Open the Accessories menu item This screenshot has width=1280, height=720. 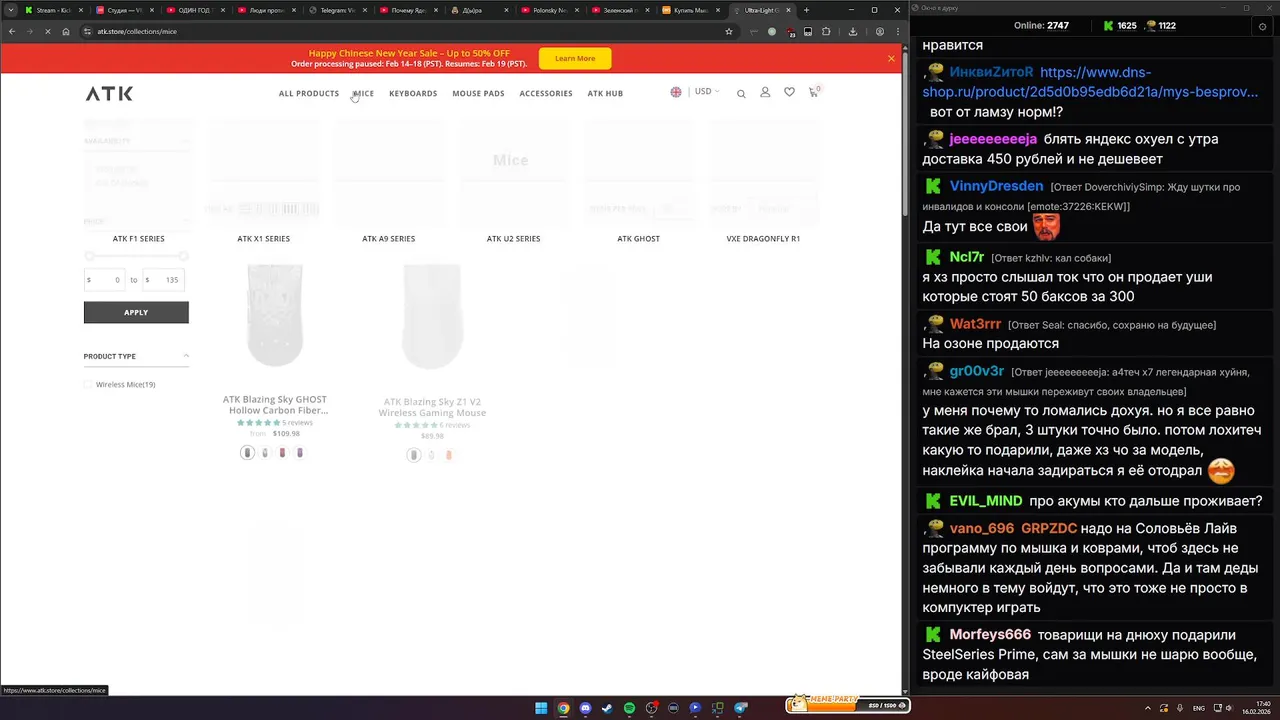click(546, 93)
